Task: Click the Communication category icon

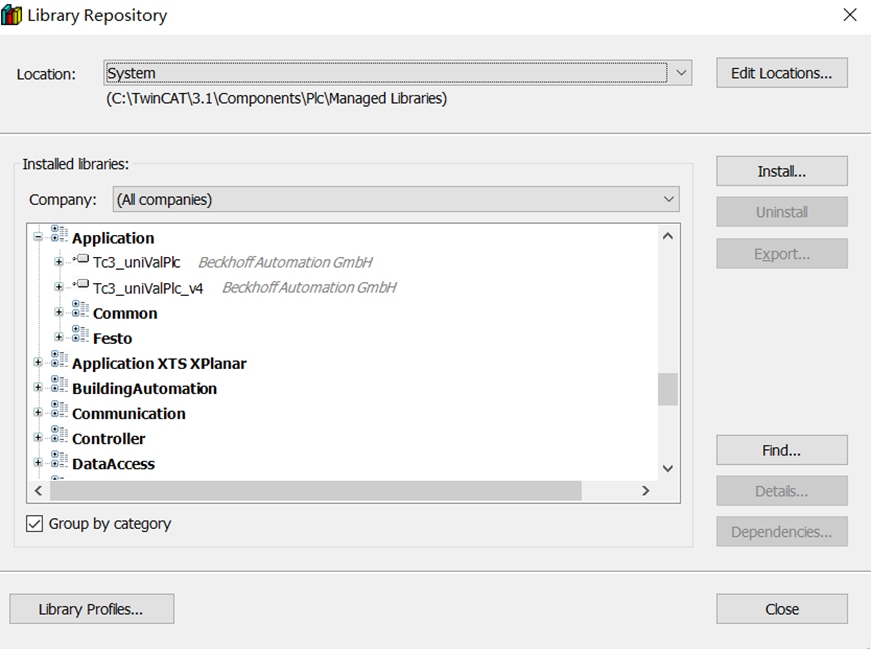Action: click(x=59, y=412)
